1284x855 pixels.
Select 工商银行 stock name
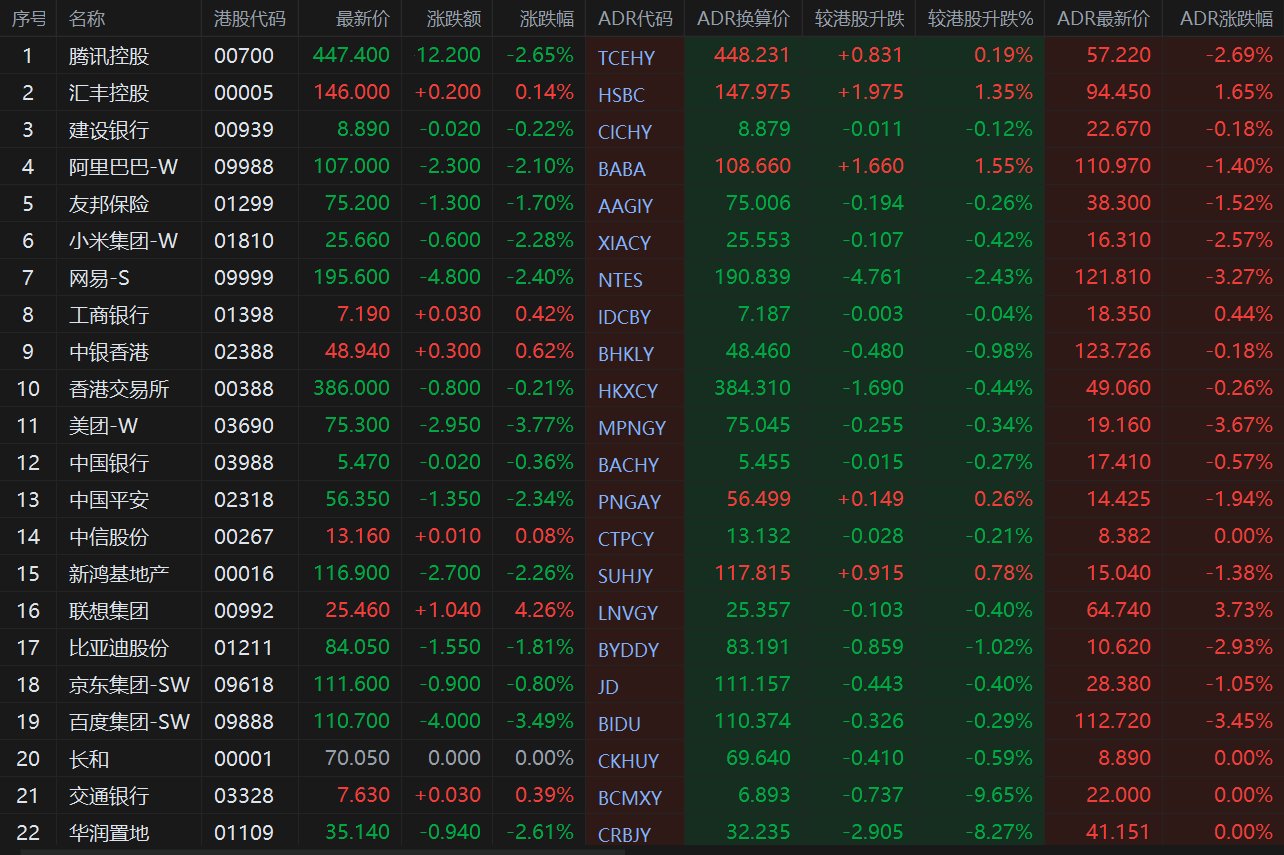pos(109,315)
